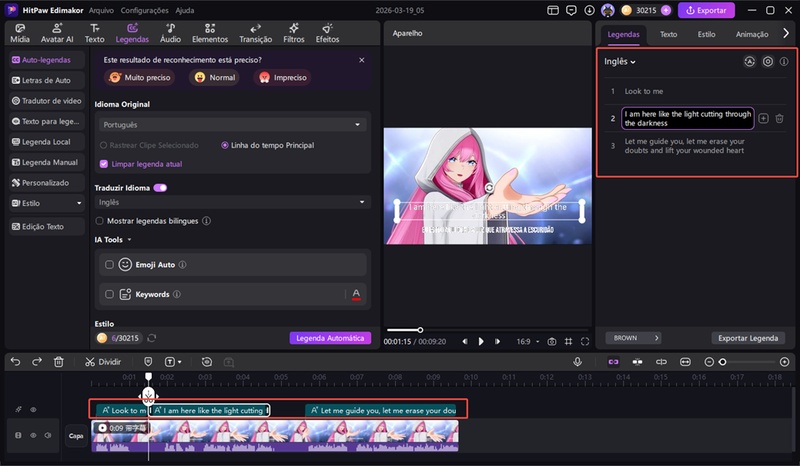This screenshot has width=800, height=466.
Task: Click the user avatar in title bar
Action: (x=608, y=10)
